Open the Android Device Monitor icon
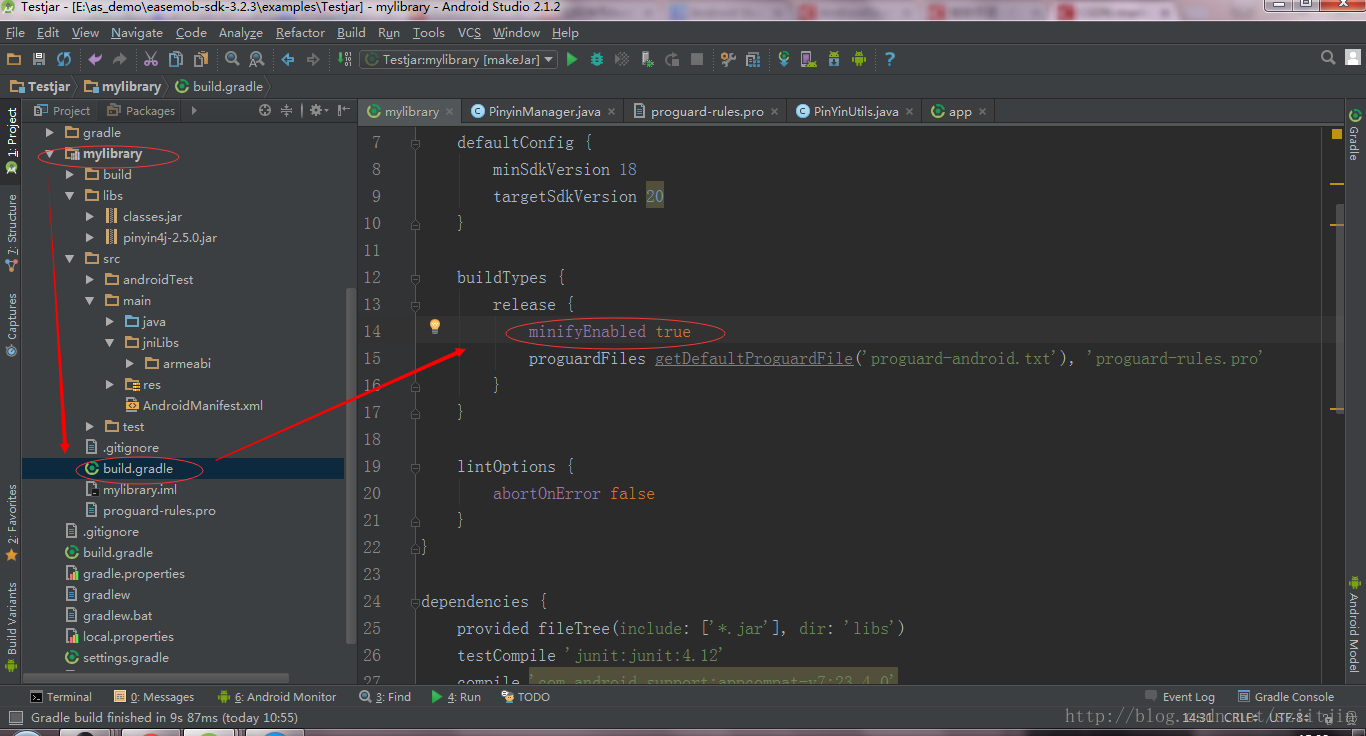 coord(859,60)
